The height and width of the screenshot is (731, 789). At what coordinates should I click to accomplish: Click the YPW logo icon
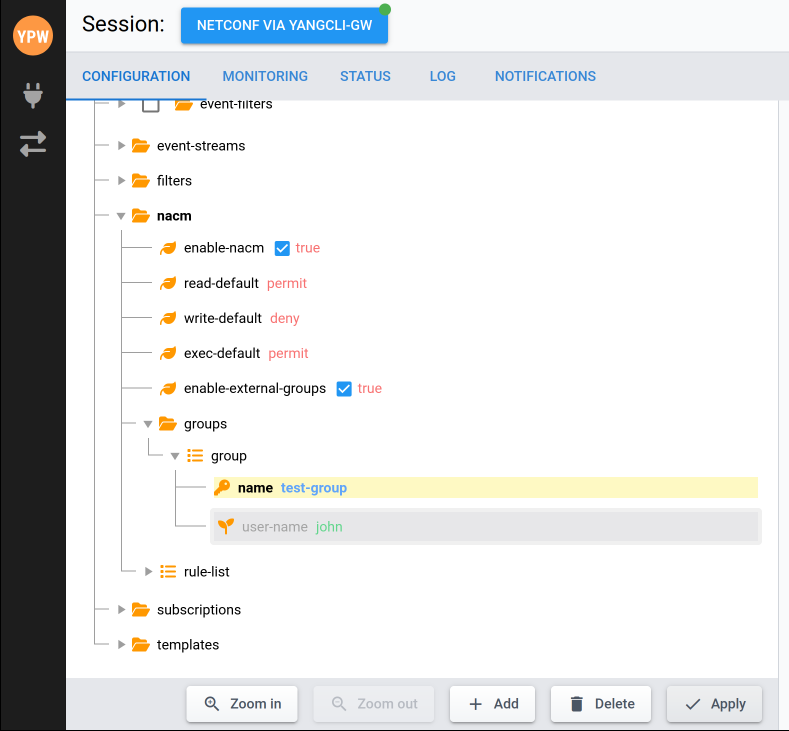click(33, 36)
